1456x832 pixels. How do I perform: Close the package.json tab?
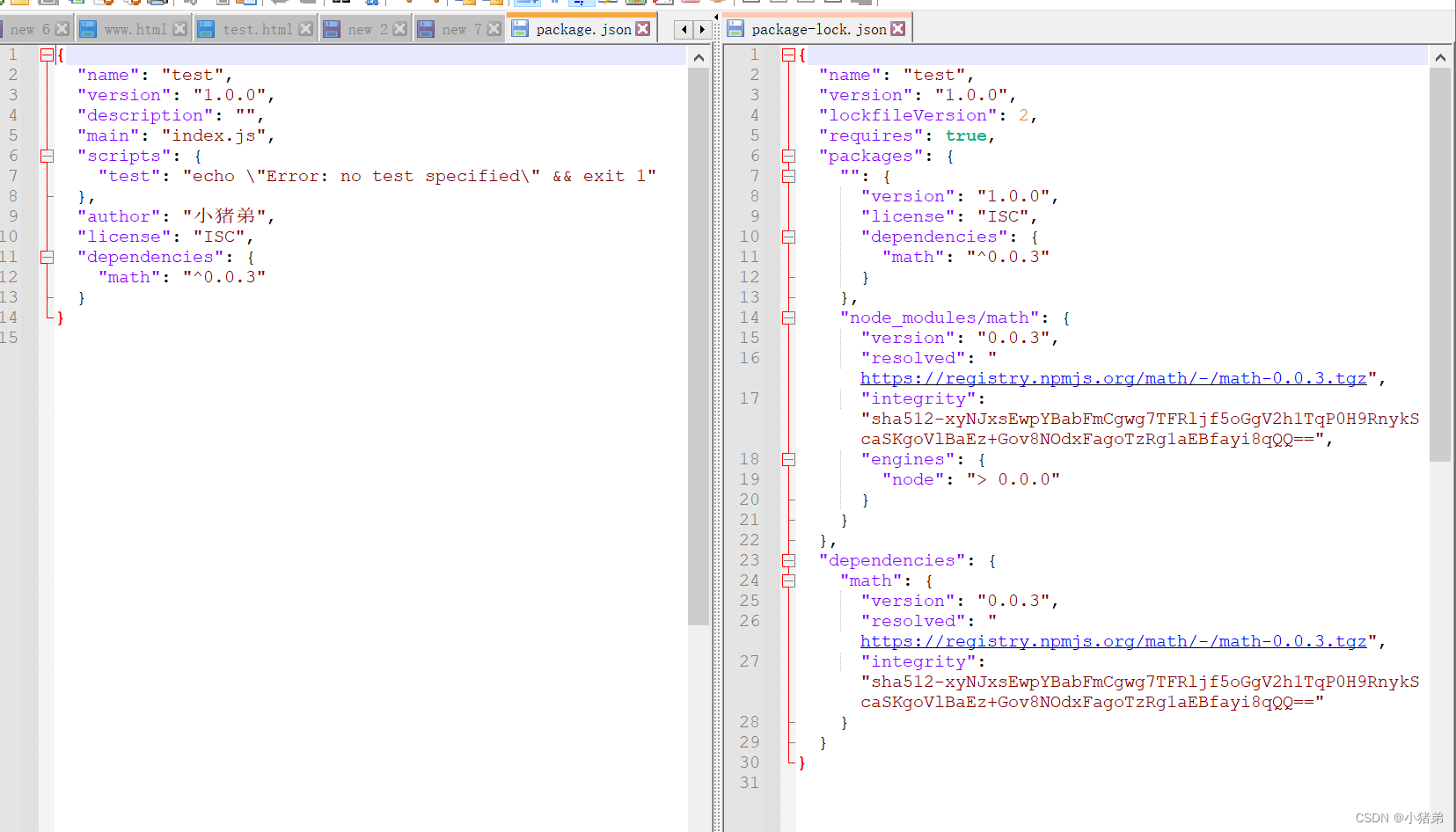click(x=643, y=29)
